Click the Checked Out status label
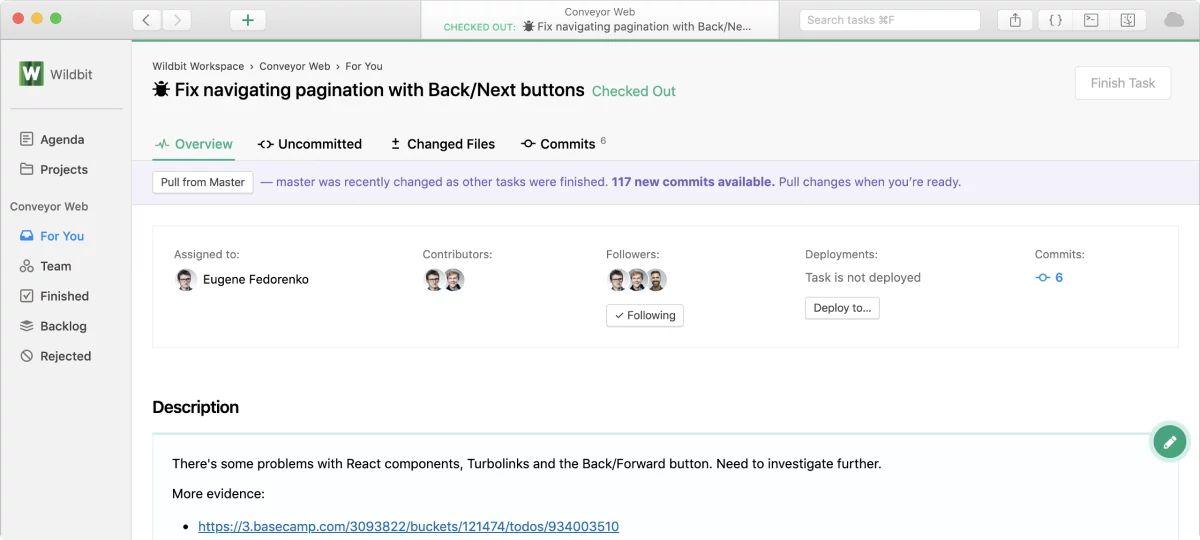Viewport: 1200px width, 540px height. pos(634,91)
